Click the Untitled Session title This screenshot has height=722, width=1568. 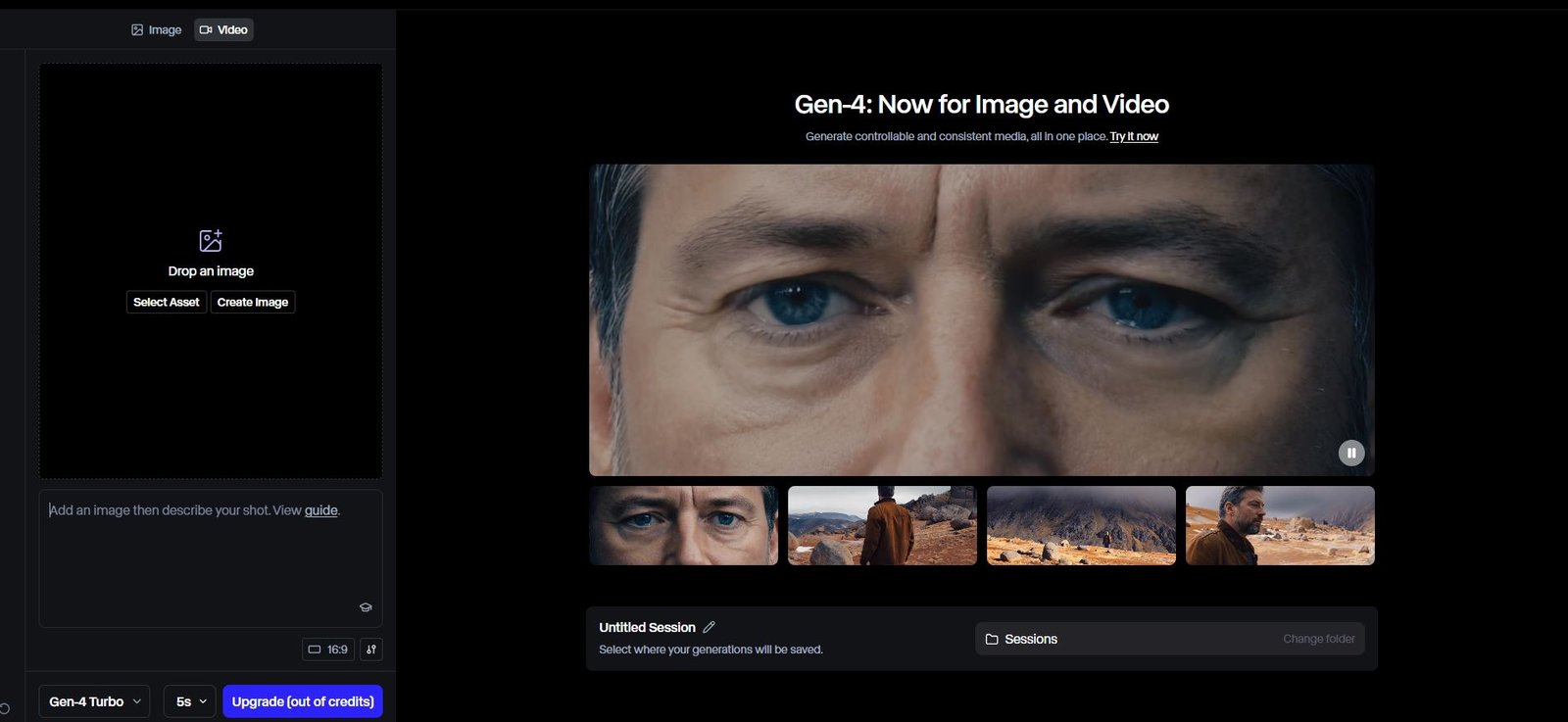[647, 627]
